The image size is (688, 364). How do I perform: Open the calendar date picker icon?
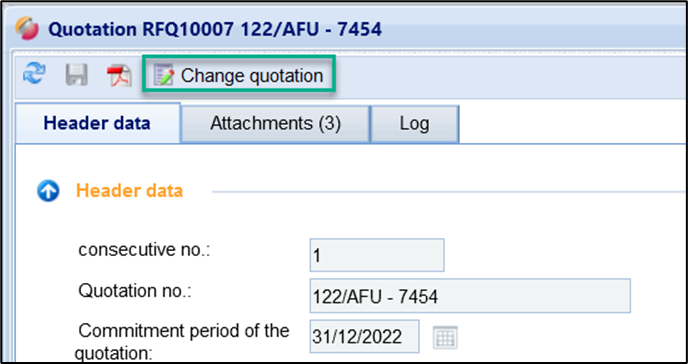click(x=445, y=337)
